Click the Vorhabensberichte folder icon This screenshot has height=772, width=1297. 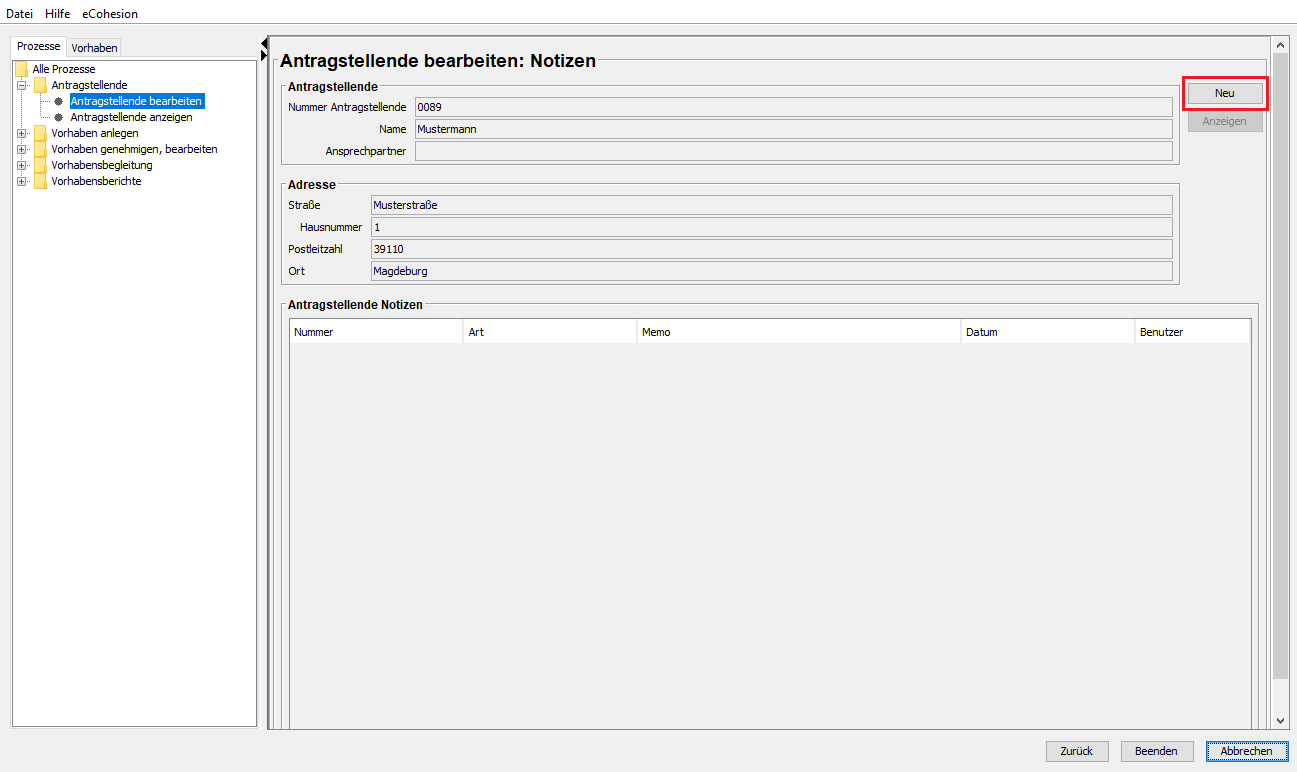coord(40,181)
